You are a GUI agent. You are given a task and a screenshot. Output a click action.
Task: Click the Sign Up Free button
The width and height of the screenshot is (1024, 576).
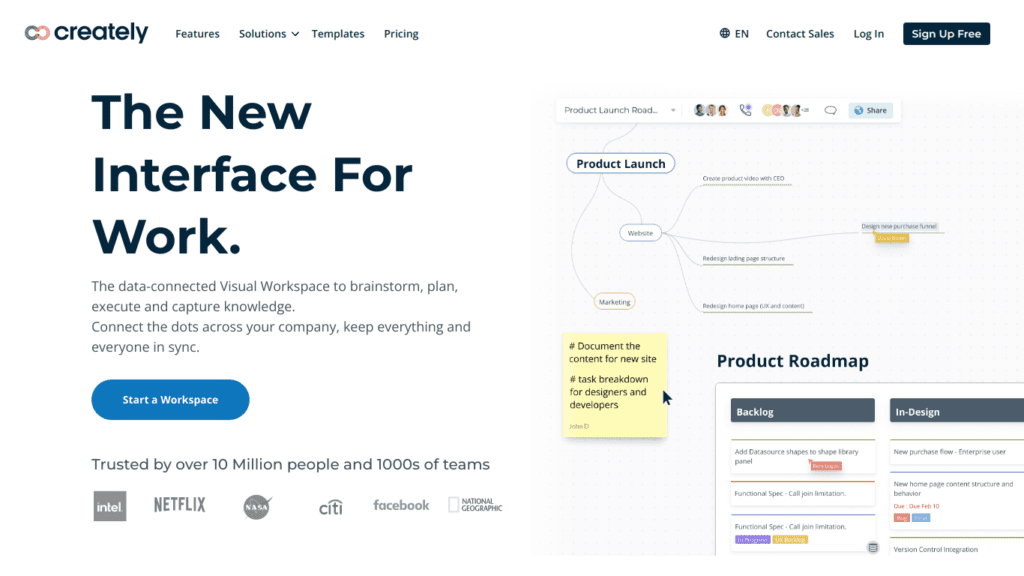coord(946,34)
